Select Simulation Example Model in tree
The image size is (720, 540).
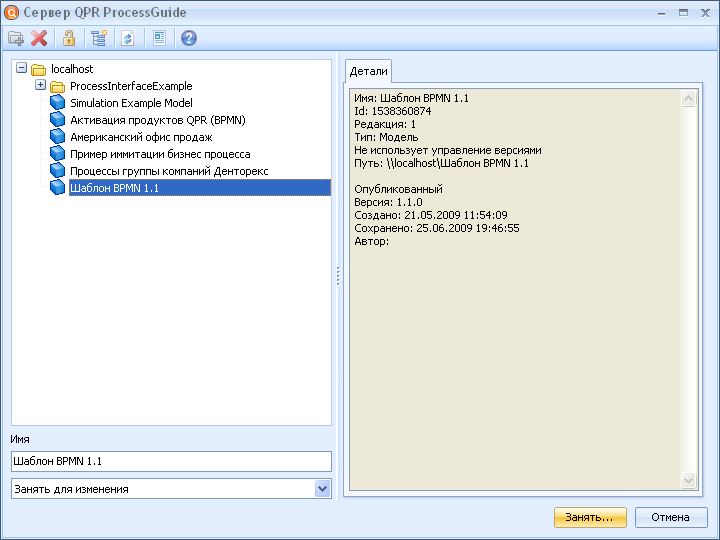pyautogui.click(x=131, y=103)
